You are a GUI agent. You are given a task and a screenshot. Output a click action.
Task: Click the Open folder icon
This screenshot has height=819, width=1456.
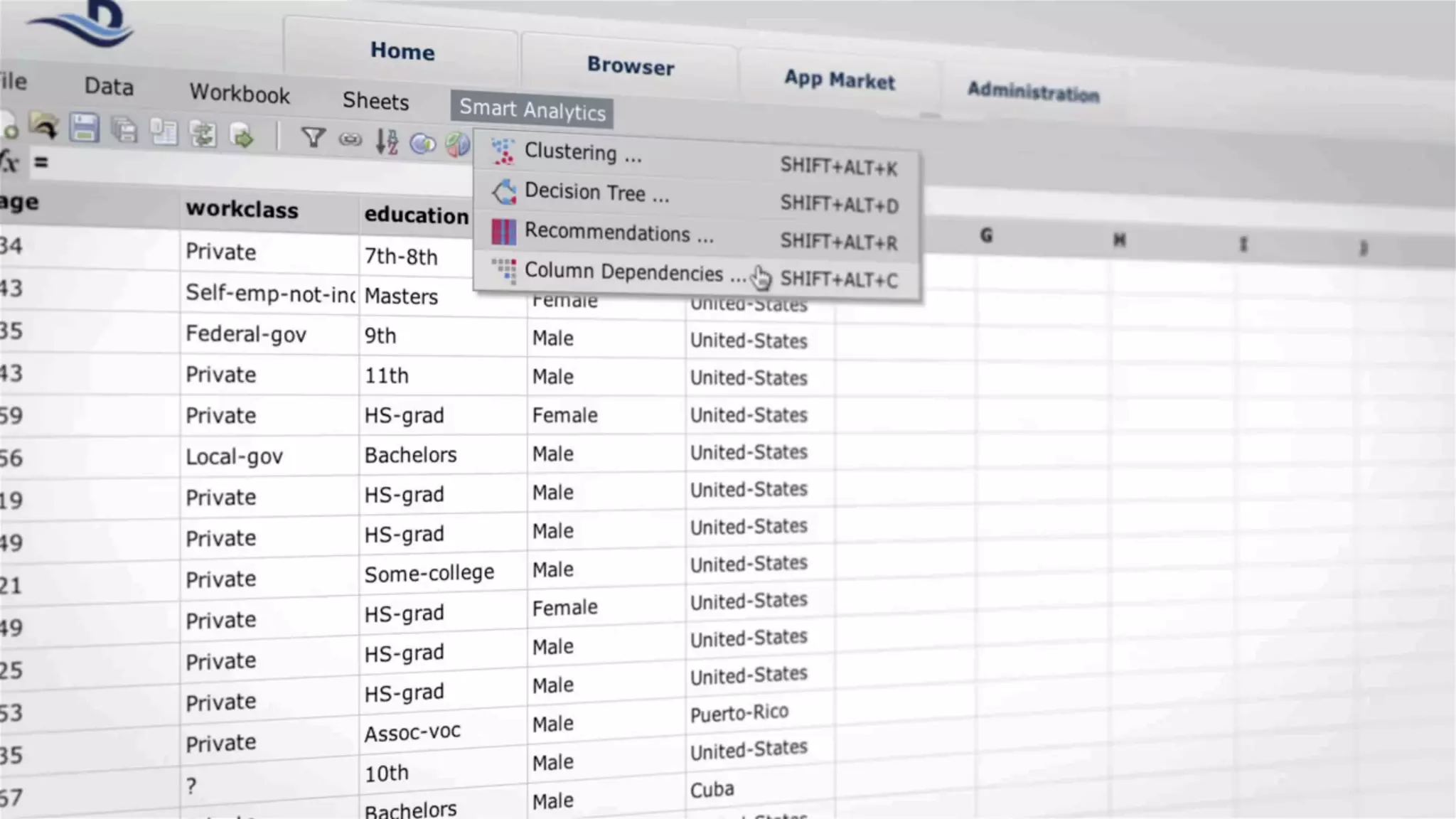(x=44, y=127)
